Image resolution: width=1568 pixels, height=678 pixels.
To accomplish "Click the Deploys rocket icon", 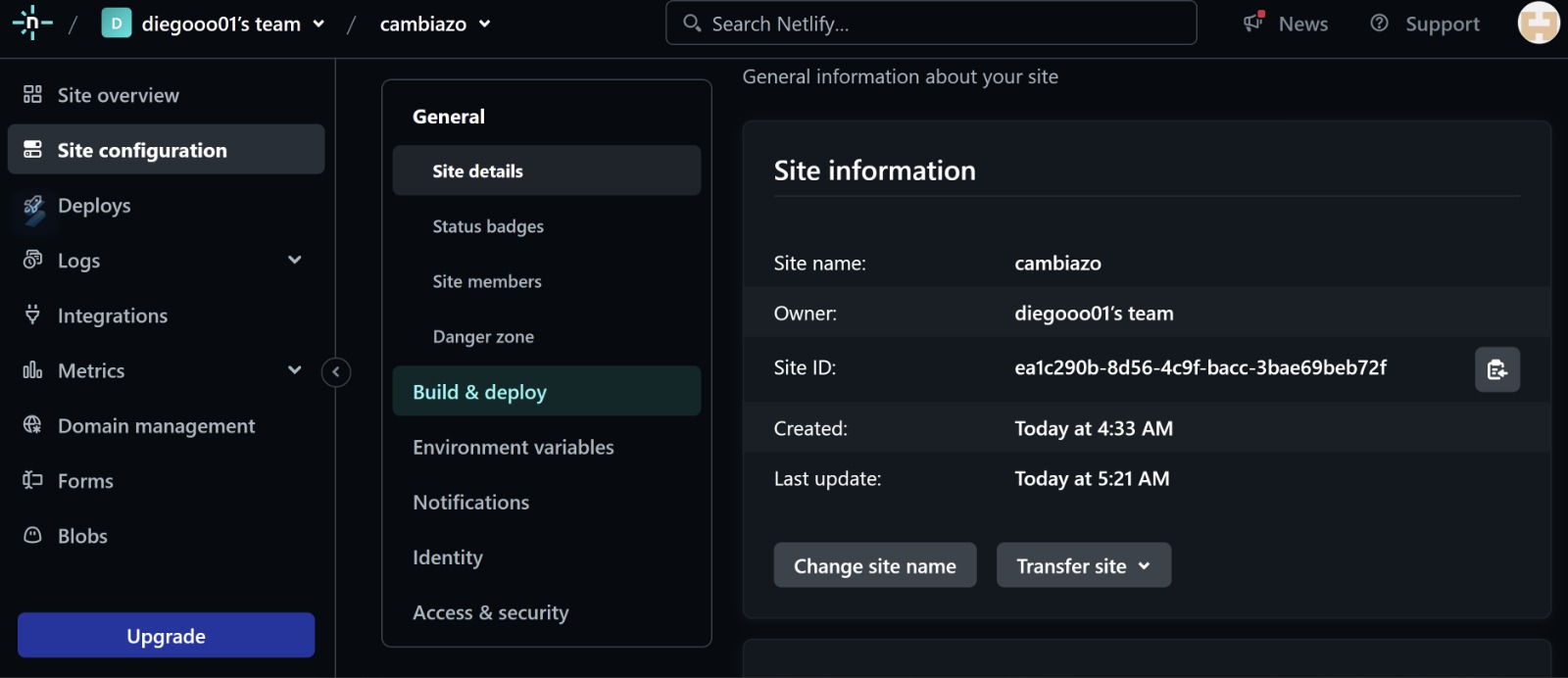I will [33, 205].
